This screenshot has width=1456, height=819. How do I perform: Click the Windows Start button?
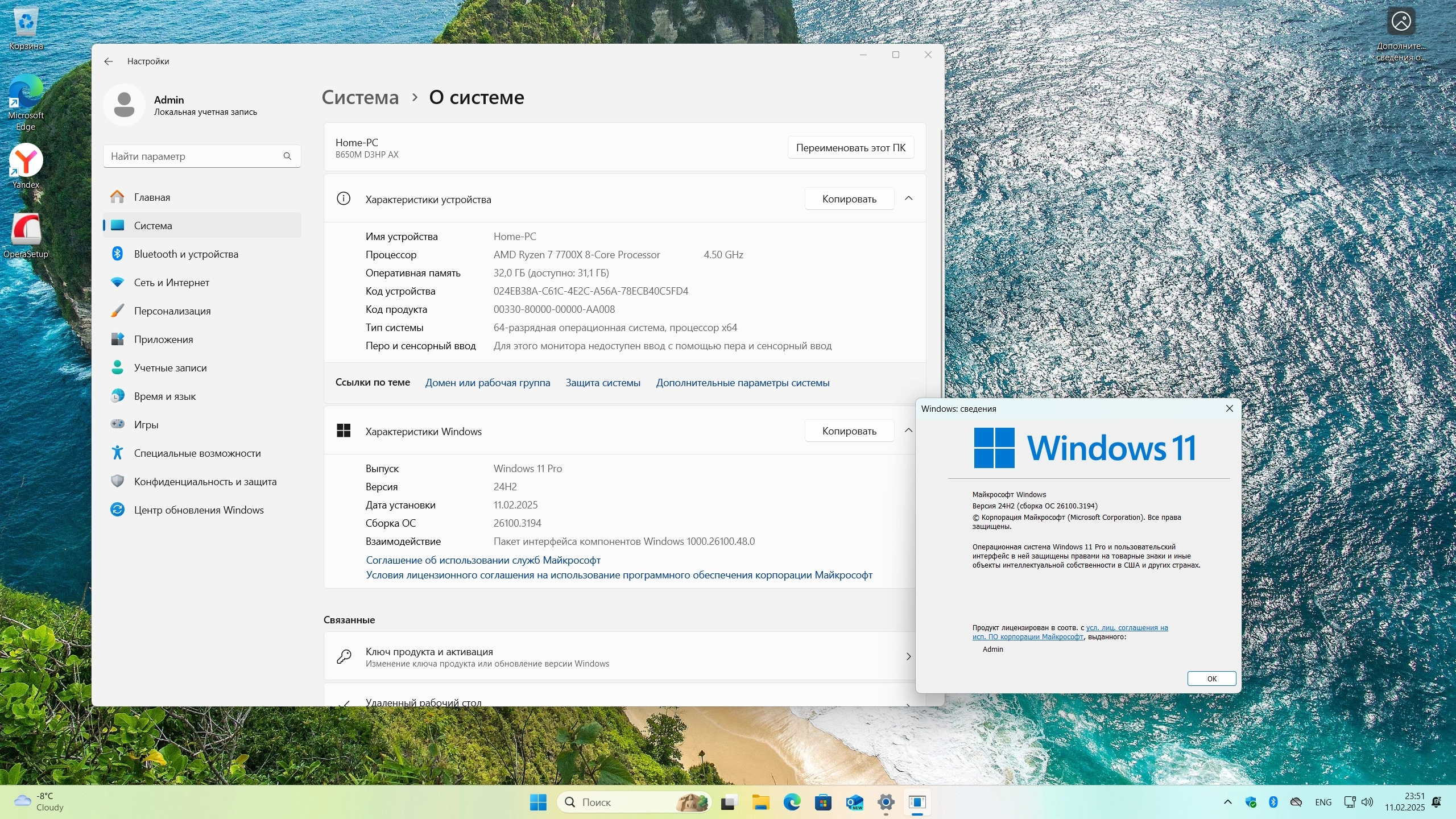538,803
